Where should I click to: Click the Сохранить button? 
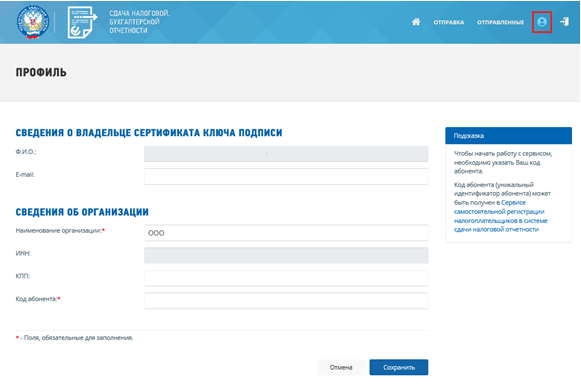coord(399,367)
